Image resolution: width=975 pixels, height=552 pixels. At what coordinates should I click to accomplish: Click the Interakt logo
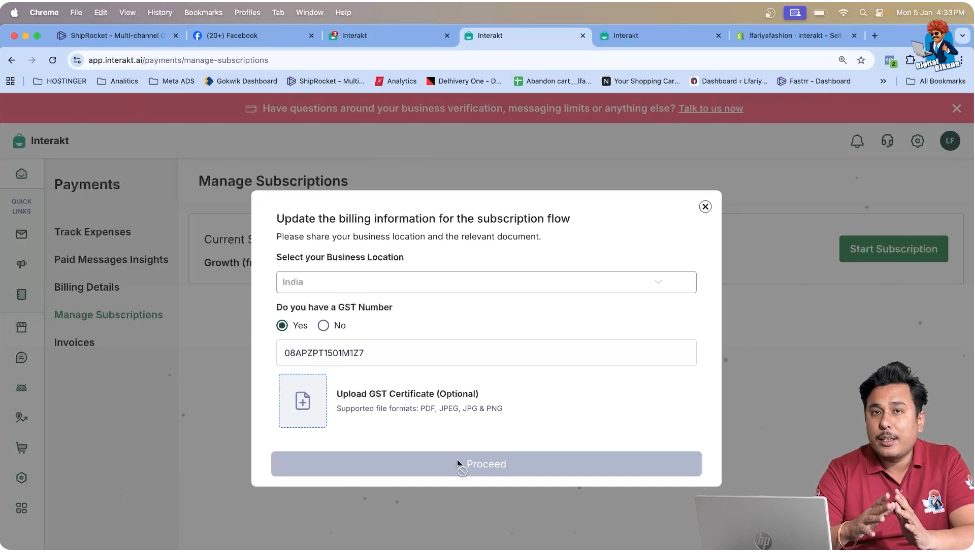click(41, 140)
